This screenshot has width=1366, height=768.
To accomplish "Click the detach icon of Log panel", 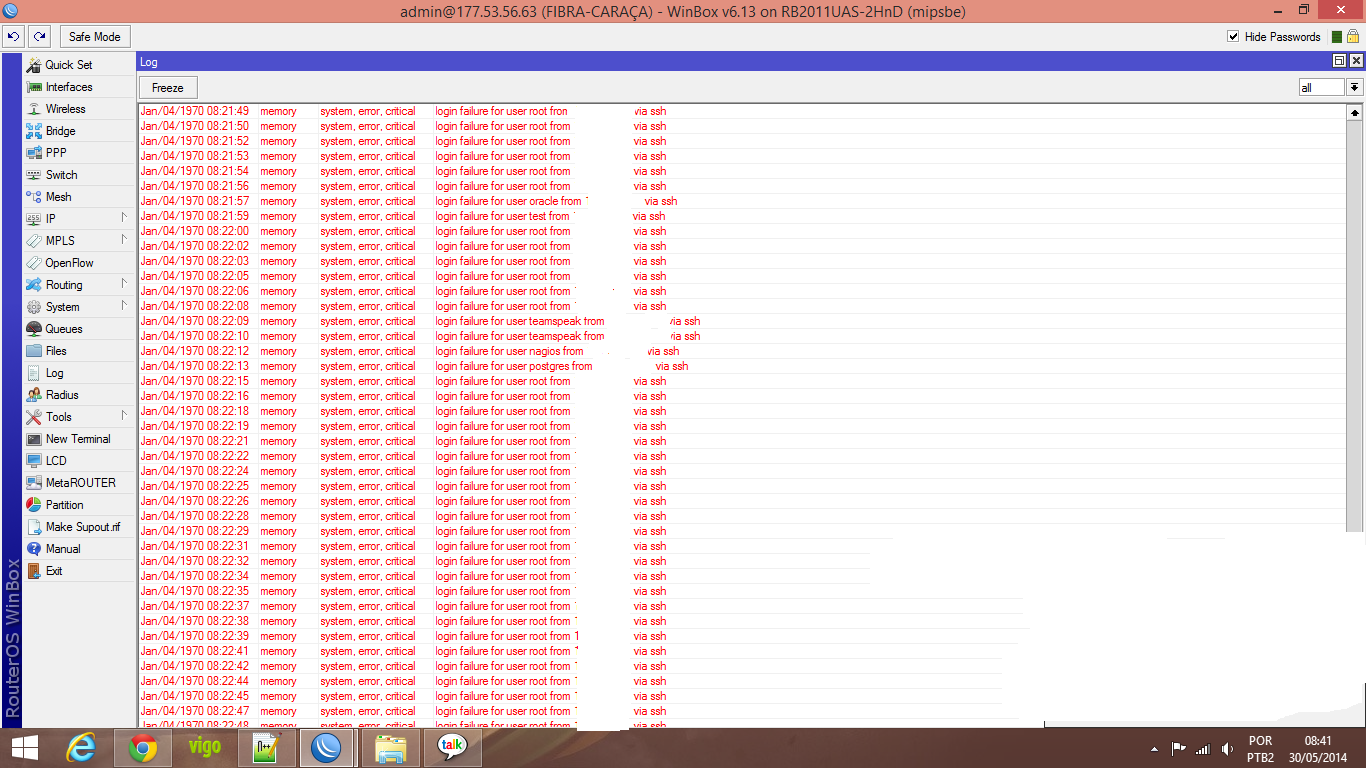I will [x=1340, y=61].
